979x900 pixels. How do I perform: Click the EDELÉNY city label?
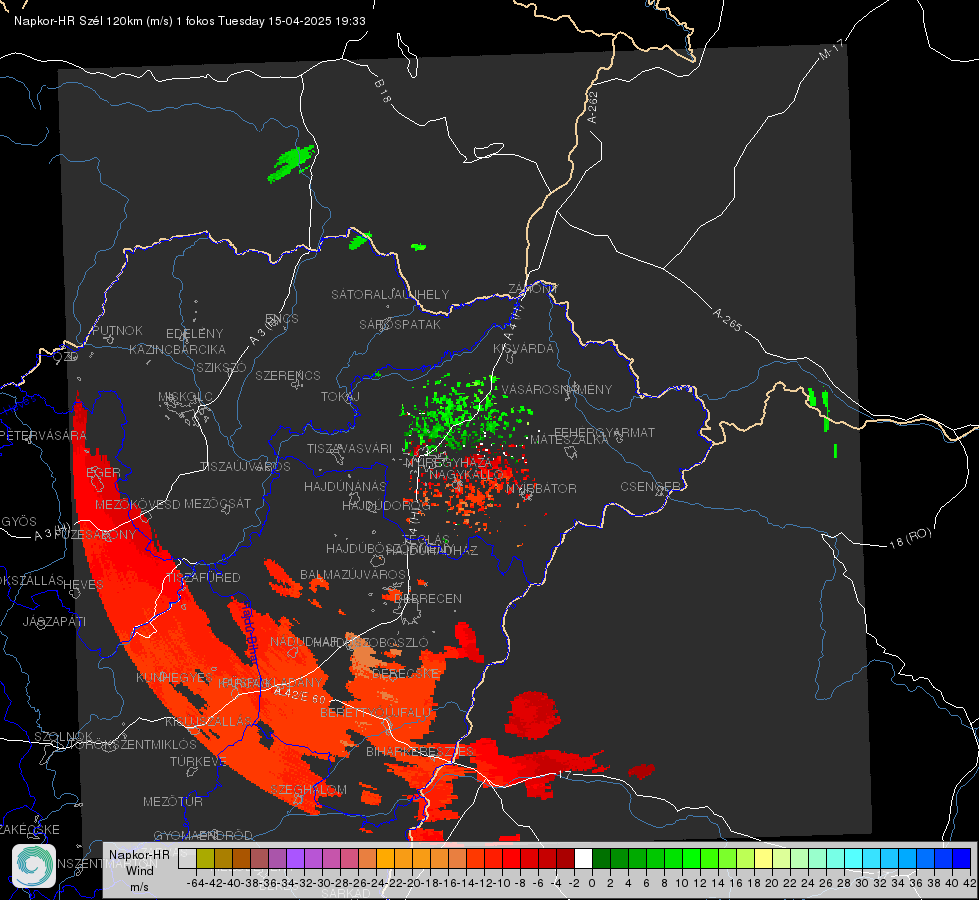194,334
